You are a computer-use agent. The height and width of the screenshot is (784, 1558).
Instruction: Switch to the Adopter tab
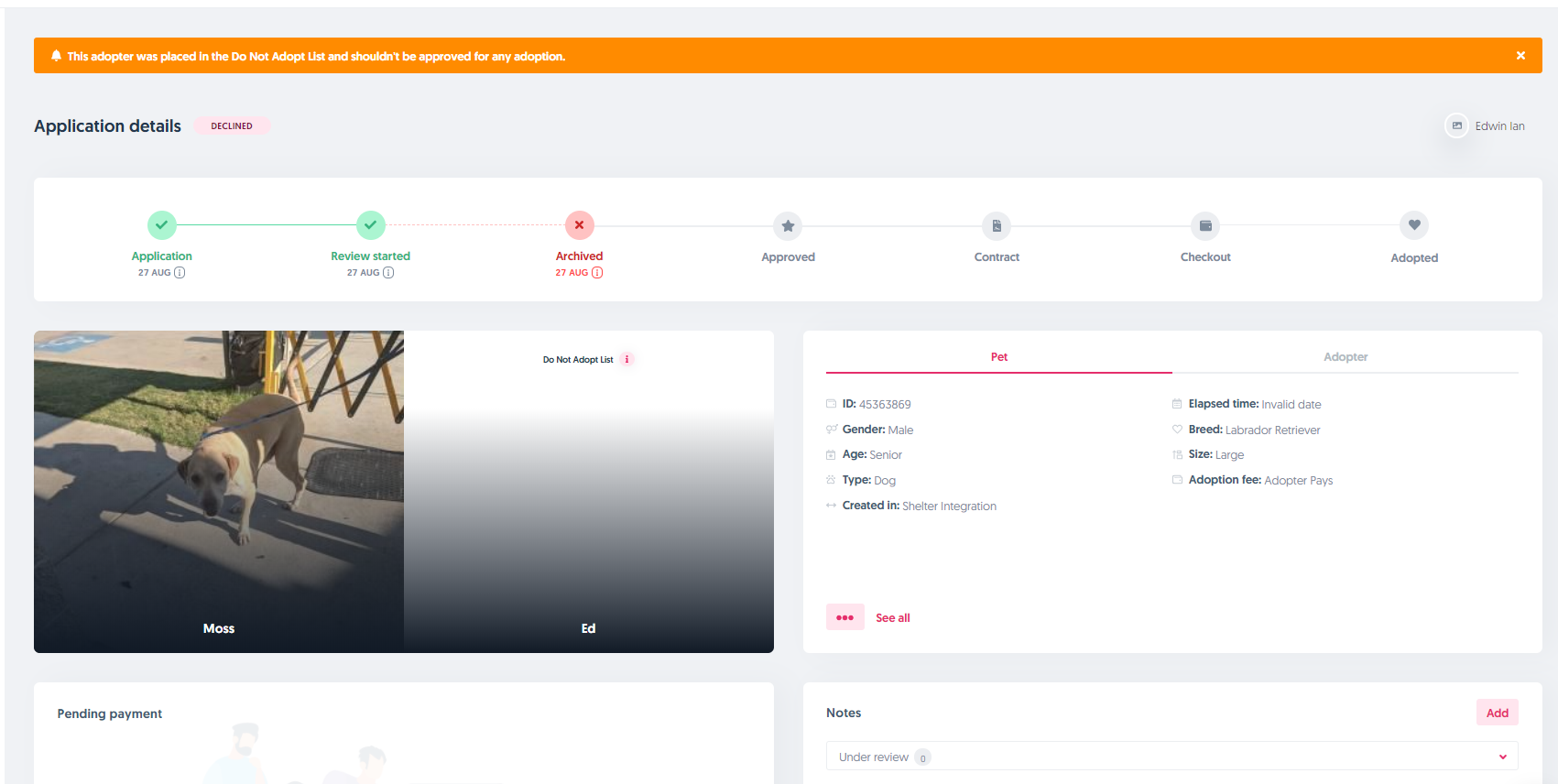(x=1345, y=357)
